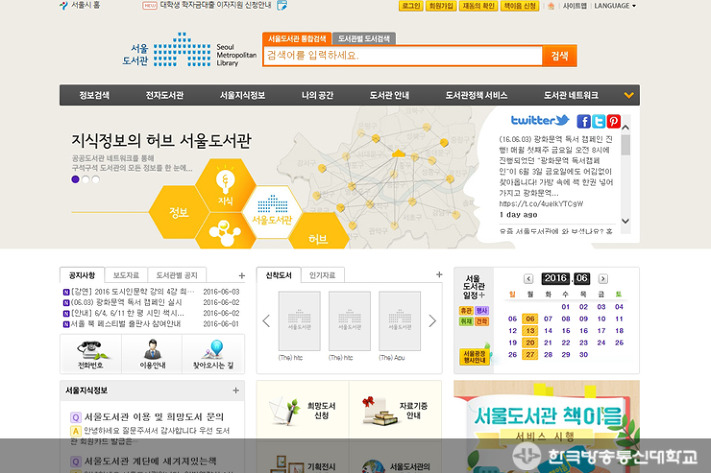Open the 서울도서관 책이음 banner
Image resolution: width=711 pixels, height=473 pixels.
pyautogui.click(x=546, y=426)
